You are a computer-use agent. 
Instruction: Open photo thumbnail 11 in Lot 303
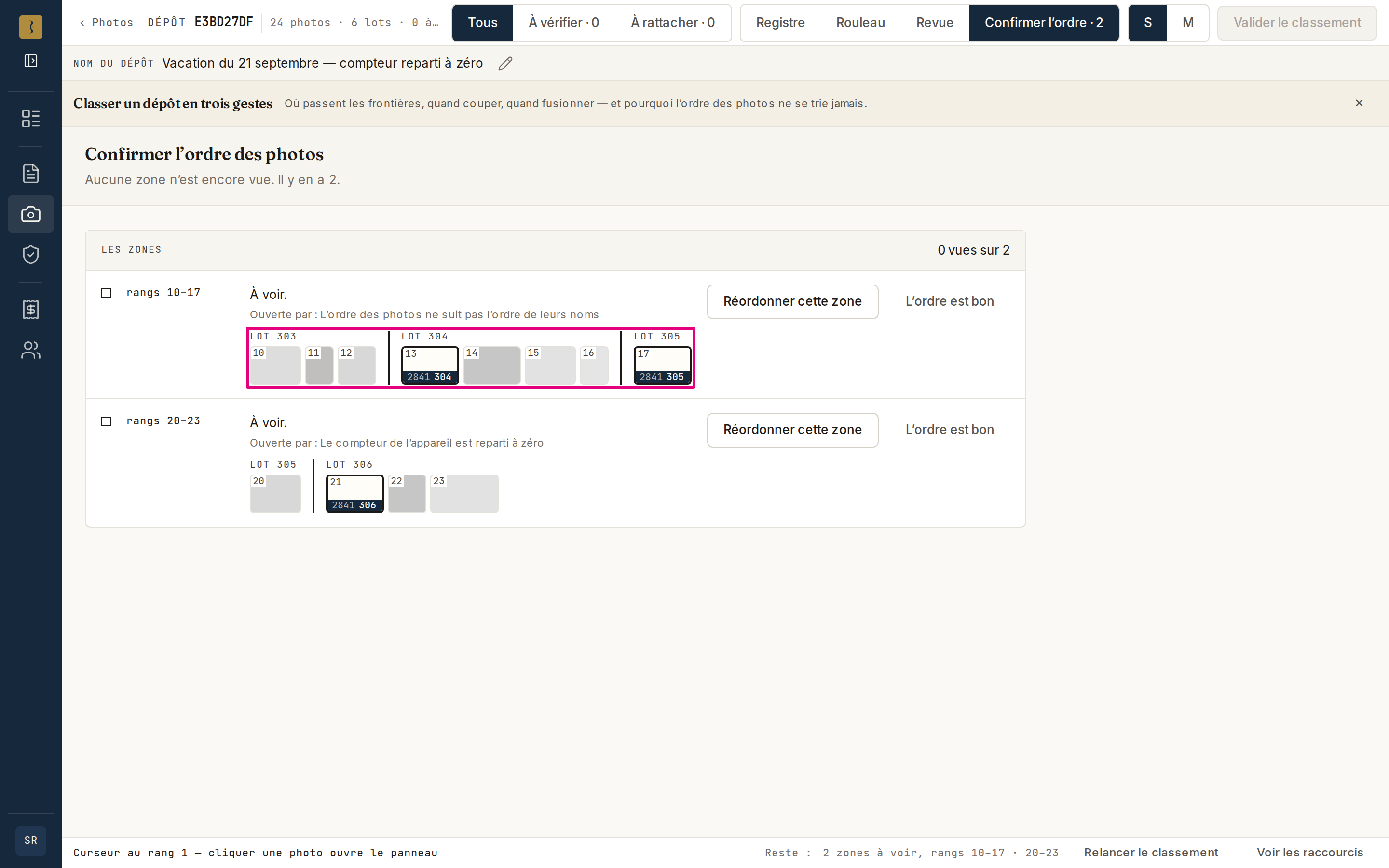coord(319,366)
